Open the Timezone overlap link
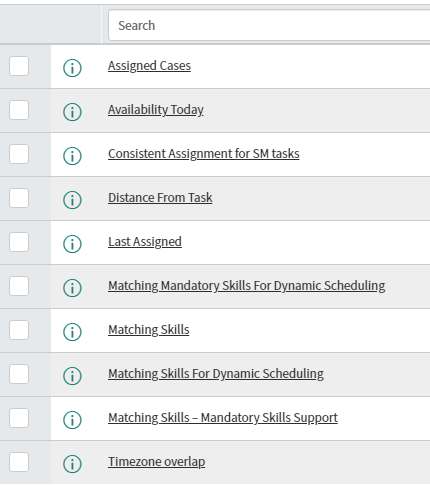The image size is (430, 486). click(156, 462)
